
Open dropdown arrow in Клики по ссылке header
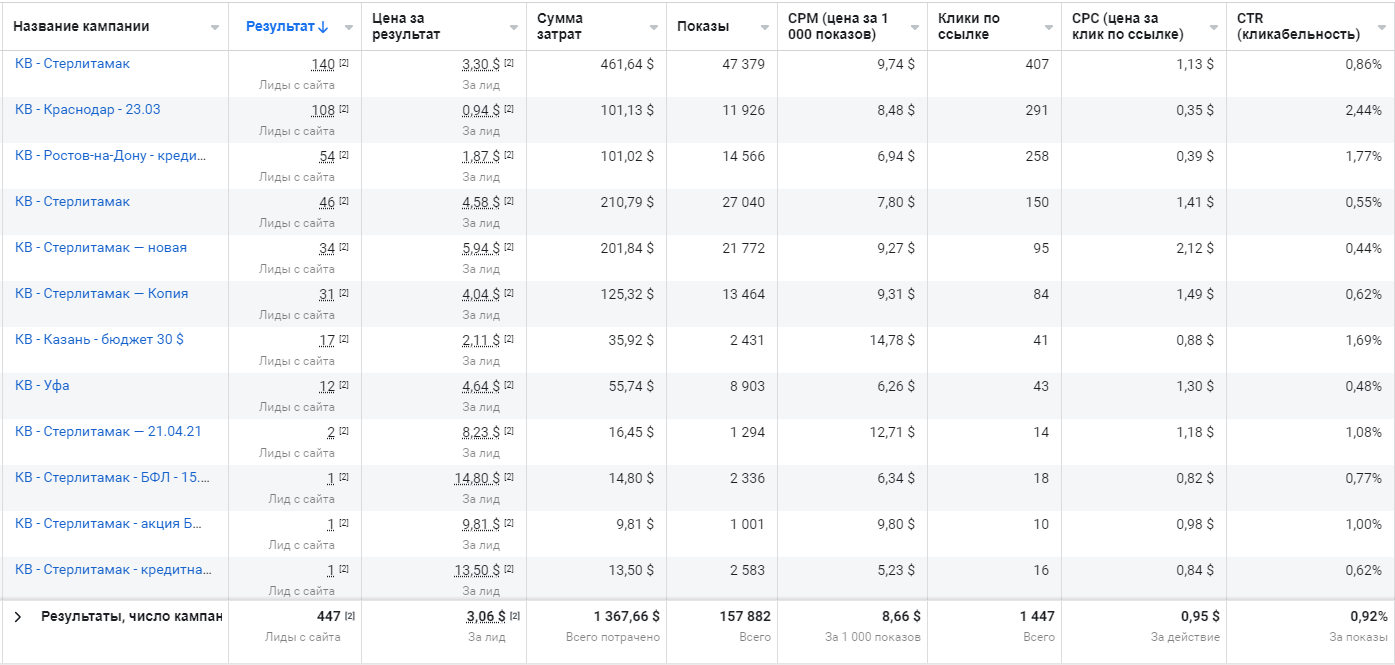click(1048, 27)
